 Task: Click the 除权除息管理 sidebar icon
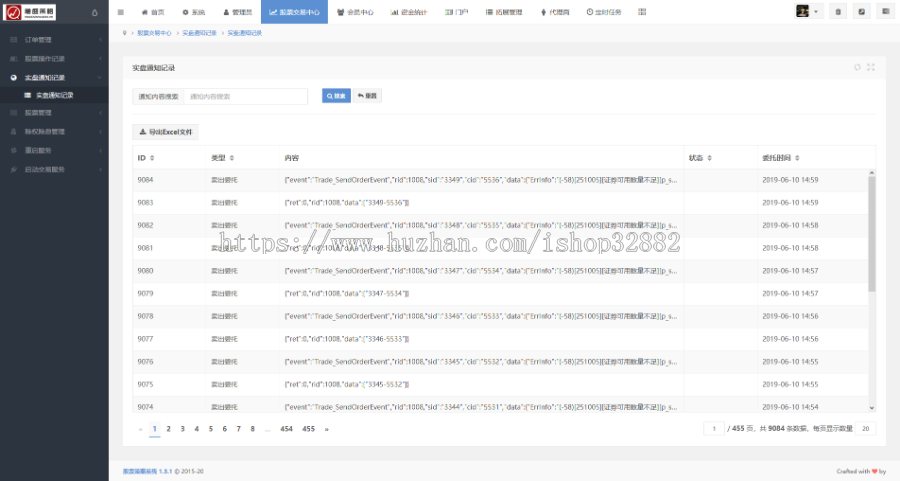(14, 131)
